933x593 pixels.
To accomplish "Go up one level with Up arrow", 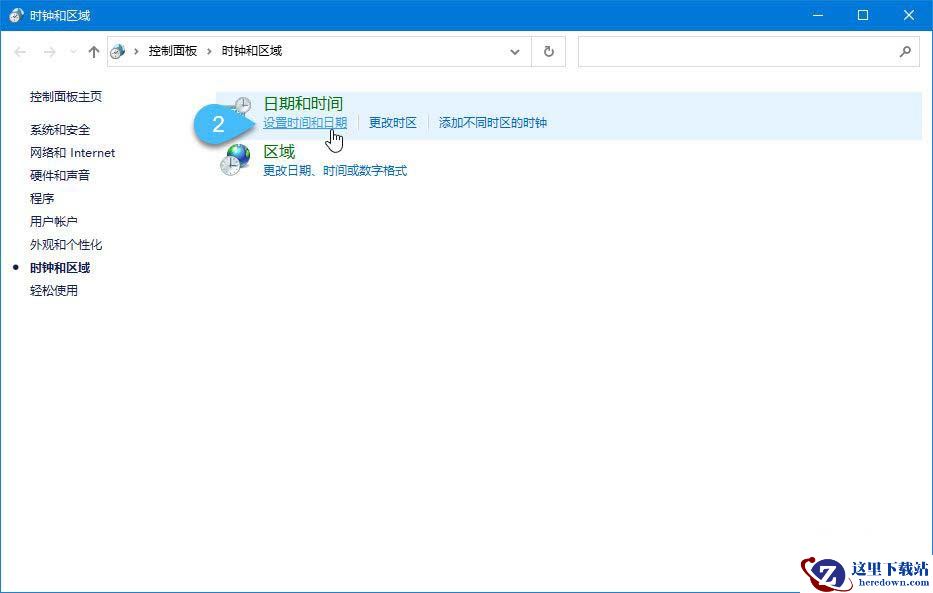I will (93, 52).
